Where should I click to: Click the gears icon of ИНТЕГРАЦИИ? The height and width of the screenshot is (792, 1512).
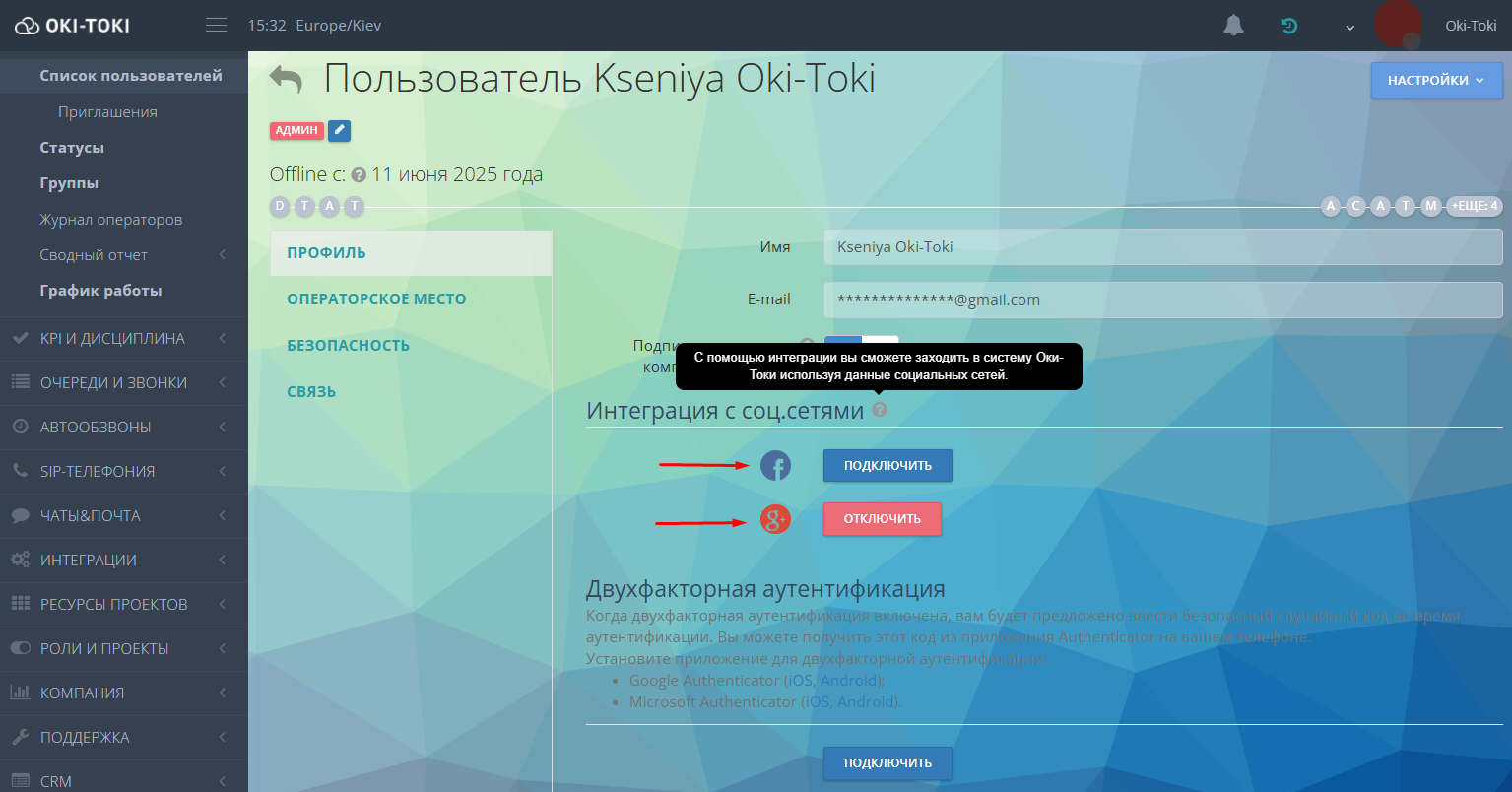21,560
